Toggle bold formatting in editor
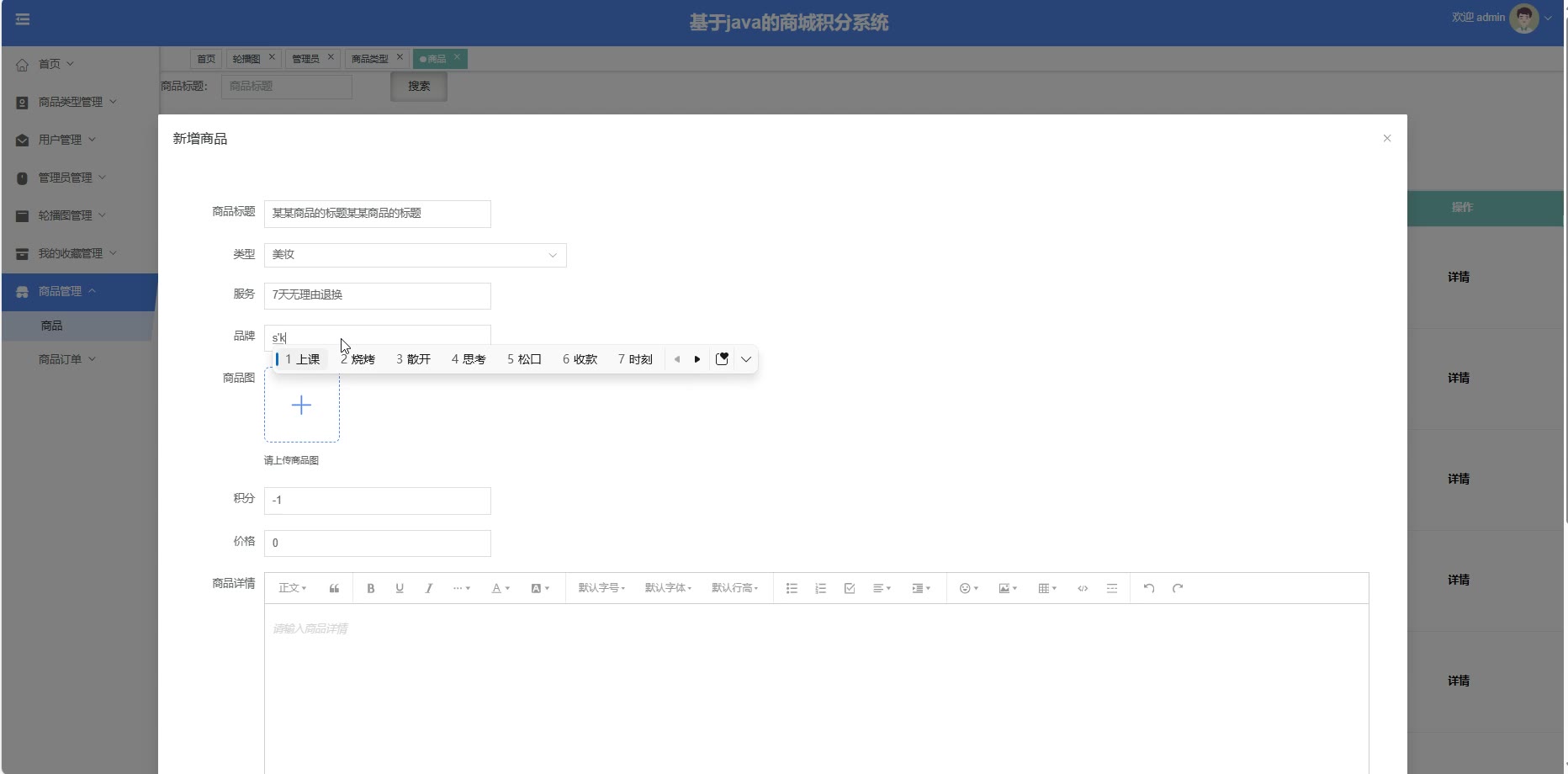Screen dimensions: 1568x774 (370, 588)
